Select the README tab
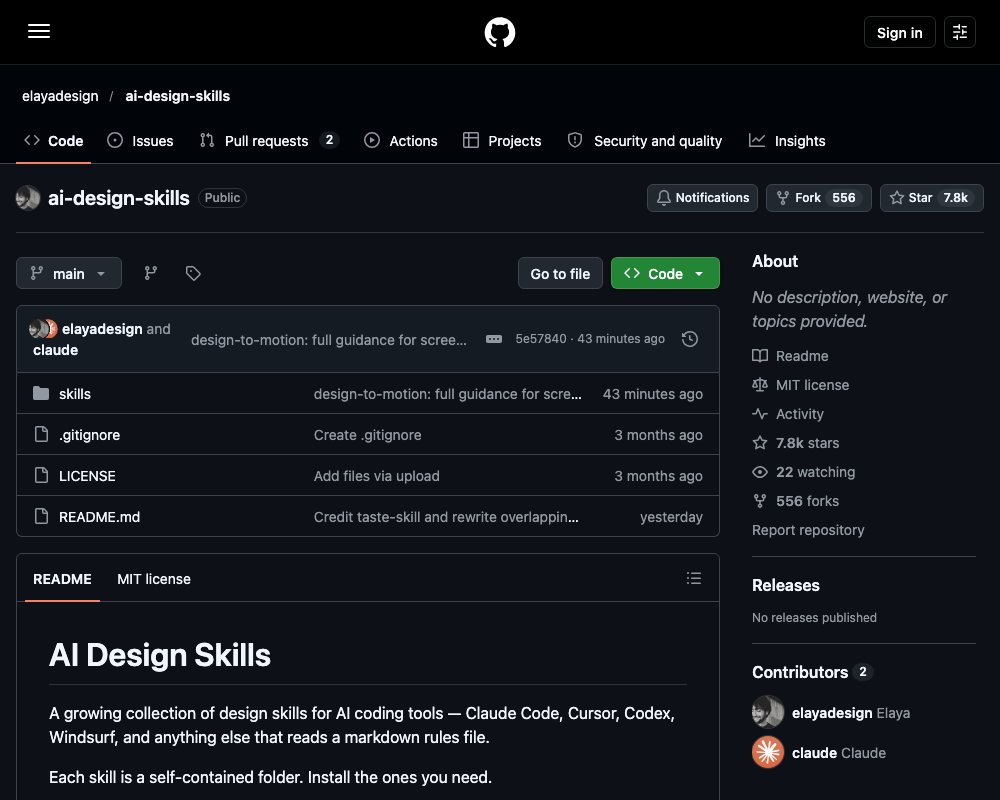The width and height of the screenshot is (1000, 800). click(62, 579)
